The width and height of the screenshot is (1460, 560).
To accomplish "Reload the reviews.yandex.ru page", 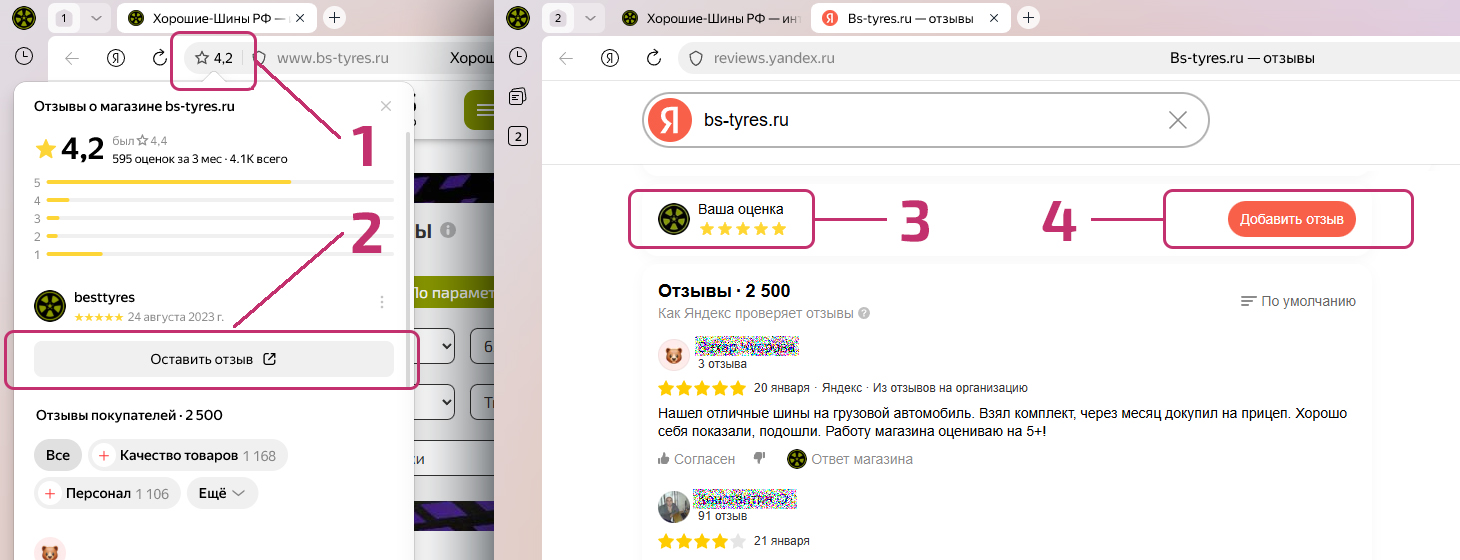I will pyautogui.click(x=654, y=58).
